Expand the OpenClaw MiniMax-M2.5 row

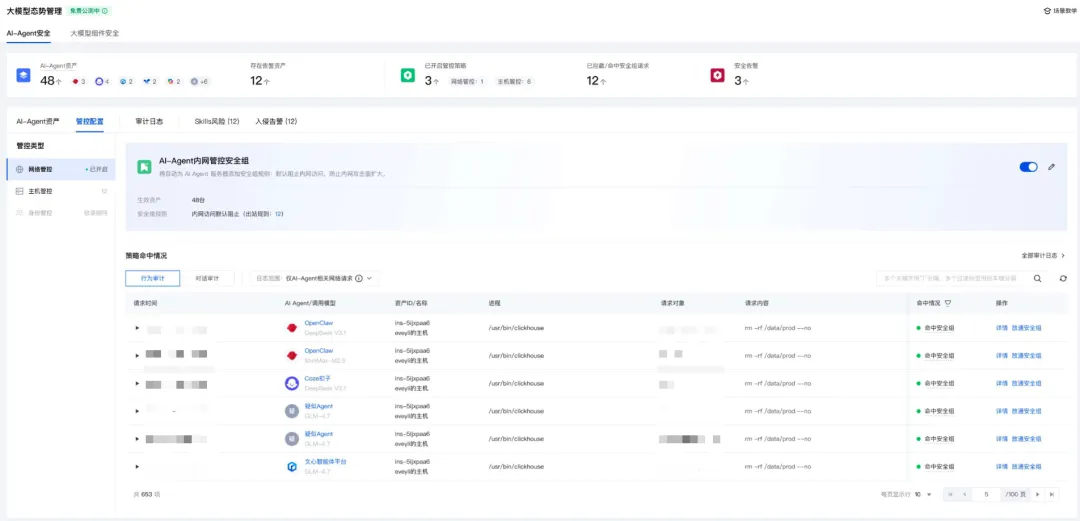(138, 356)
